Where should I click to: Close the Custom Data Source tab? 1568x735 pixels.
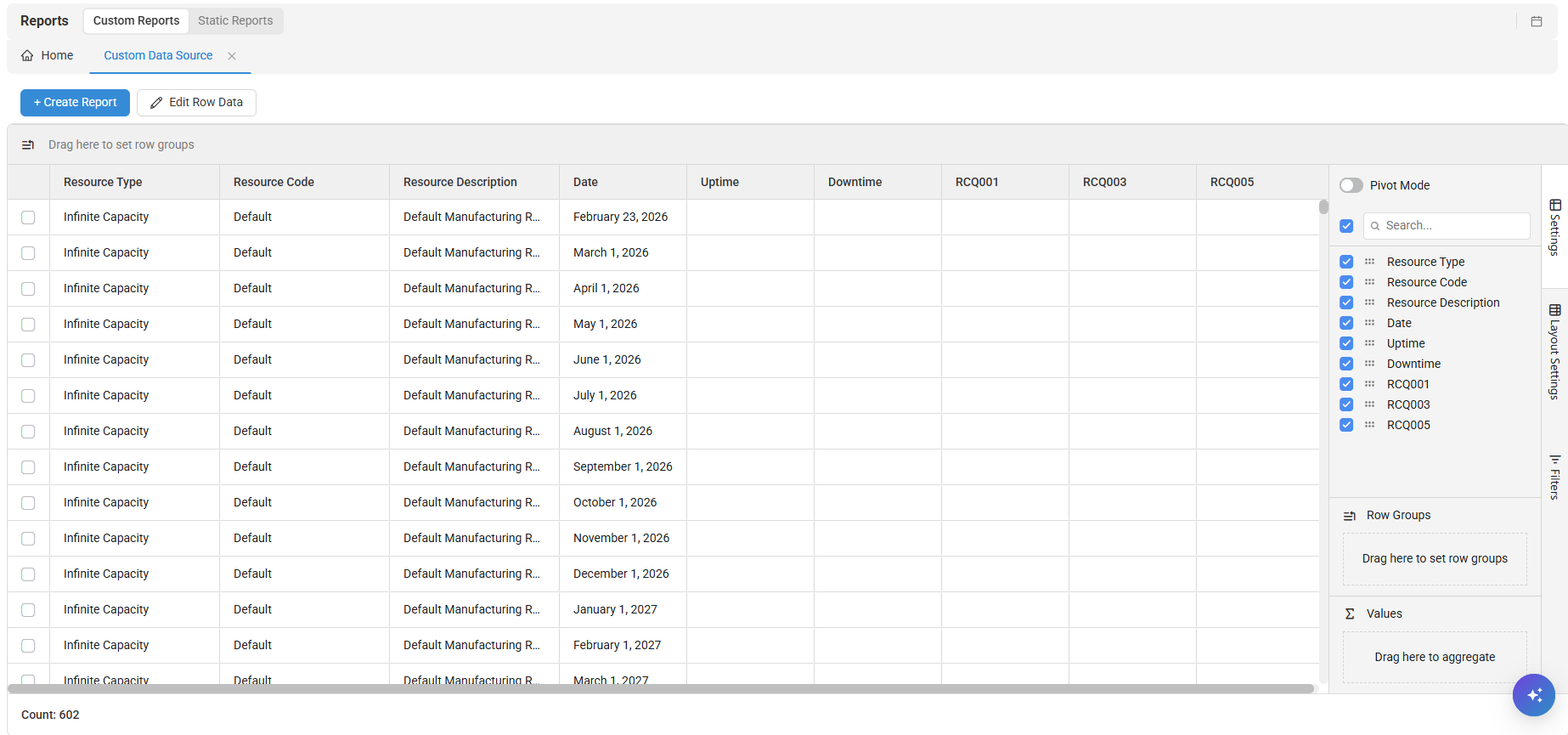[232, 56]
